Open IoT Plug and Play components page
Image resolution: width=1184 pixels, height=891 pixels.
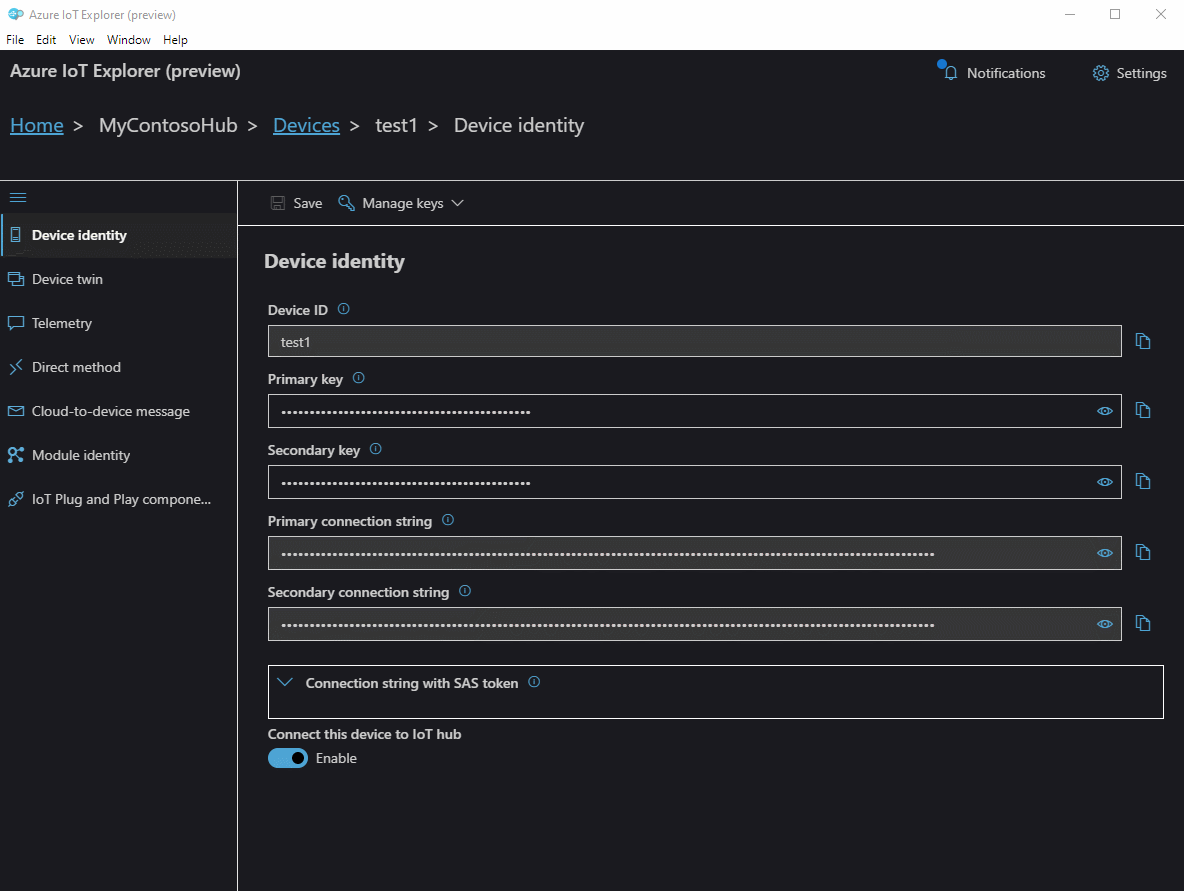pos(119,499)
